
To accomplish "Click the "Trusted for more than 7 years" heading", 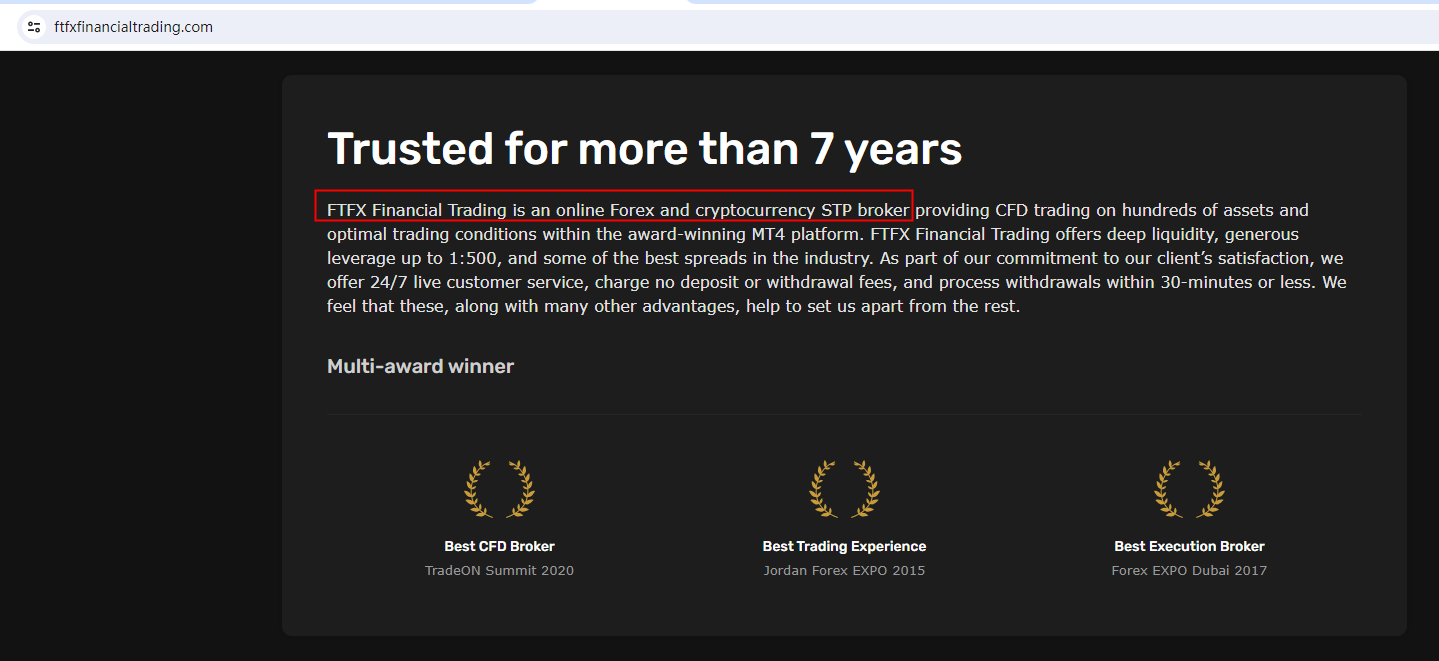I will point(644,149).
